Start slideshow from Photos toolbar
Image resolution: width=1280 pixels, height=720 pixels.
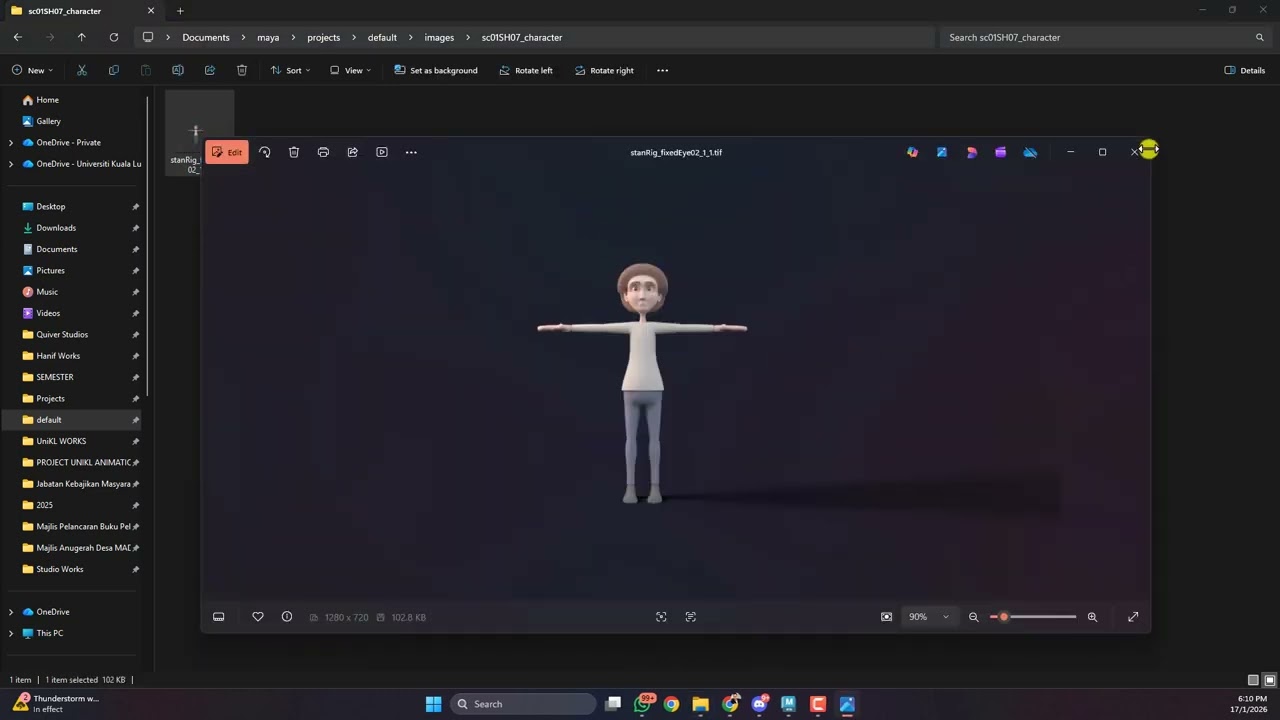382,152
